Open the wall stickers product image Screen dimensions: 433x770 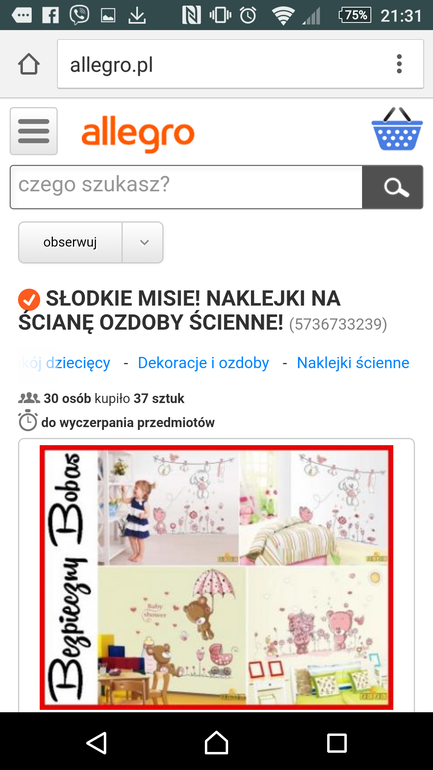click(216, 578)
